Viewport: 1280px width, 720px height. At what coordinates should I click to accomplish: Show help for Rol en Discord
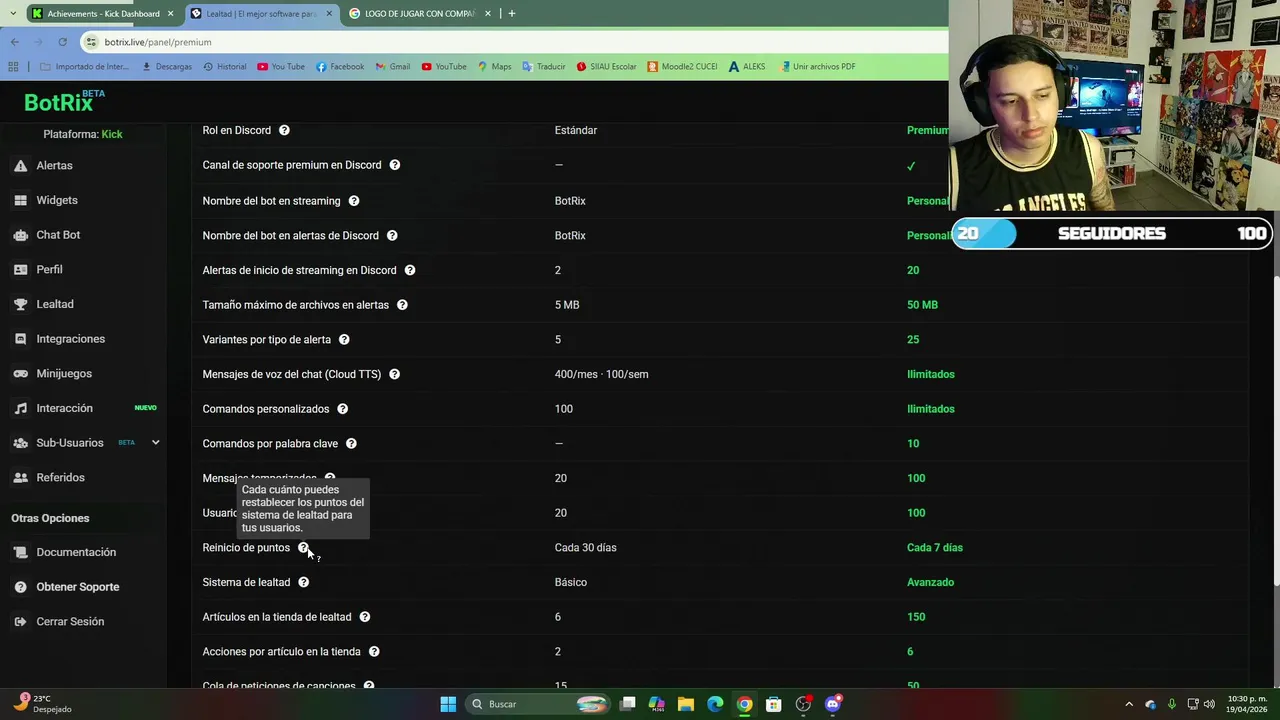coord(284,131)
